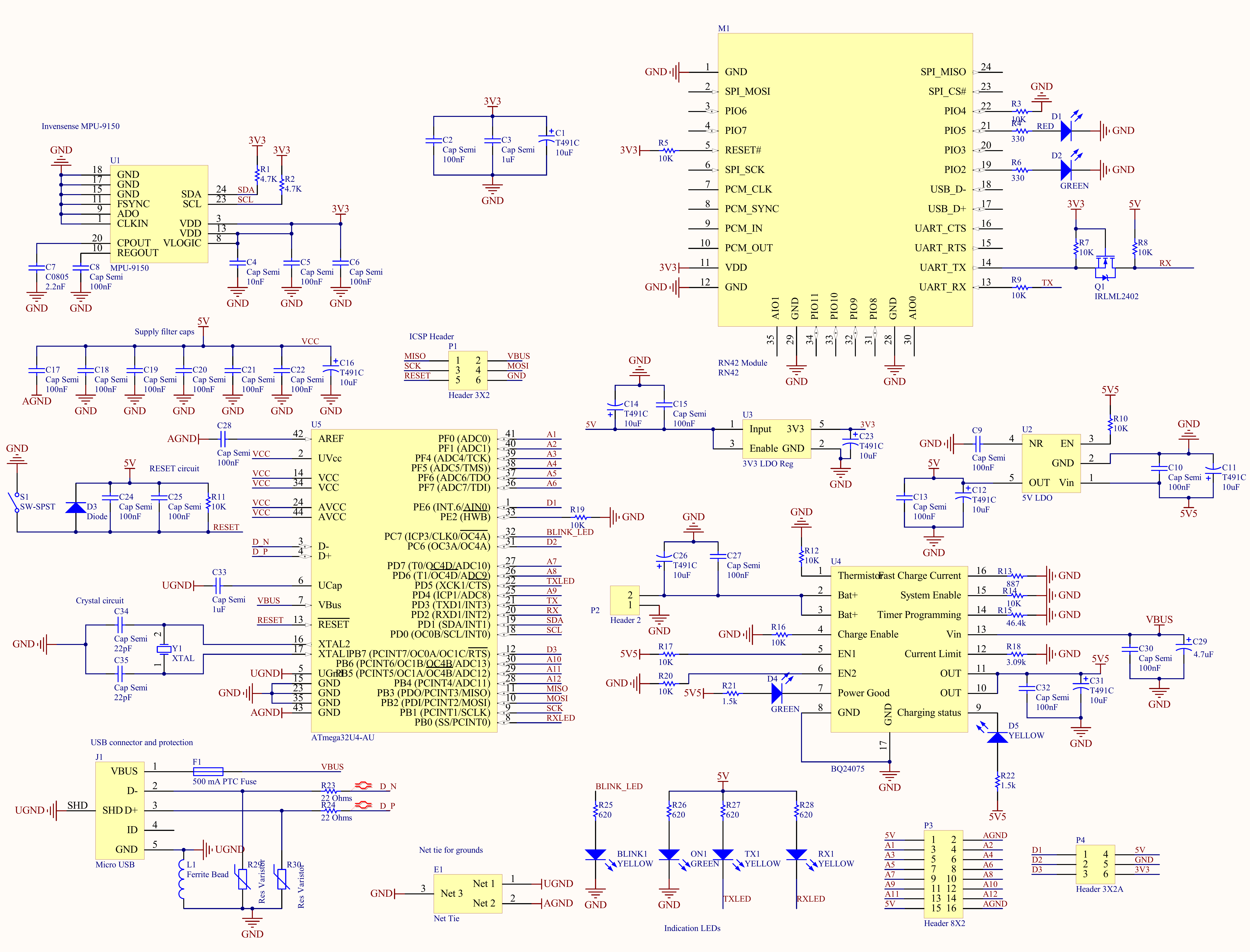Screen dimensions: 1250x952
Task: Select the U1 MPU-9150 component block
Action: (159, 214)
